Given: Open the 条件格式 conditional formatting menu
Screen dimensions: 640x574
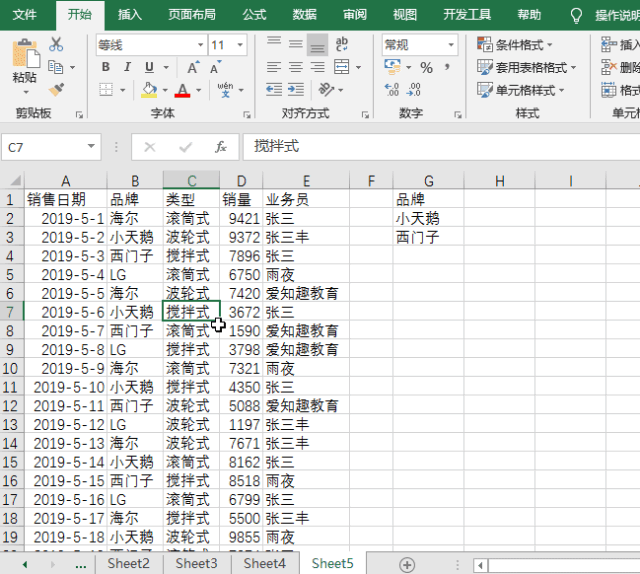Looking at the screenshot, I should pyautogui.click(x=514, y=44).
